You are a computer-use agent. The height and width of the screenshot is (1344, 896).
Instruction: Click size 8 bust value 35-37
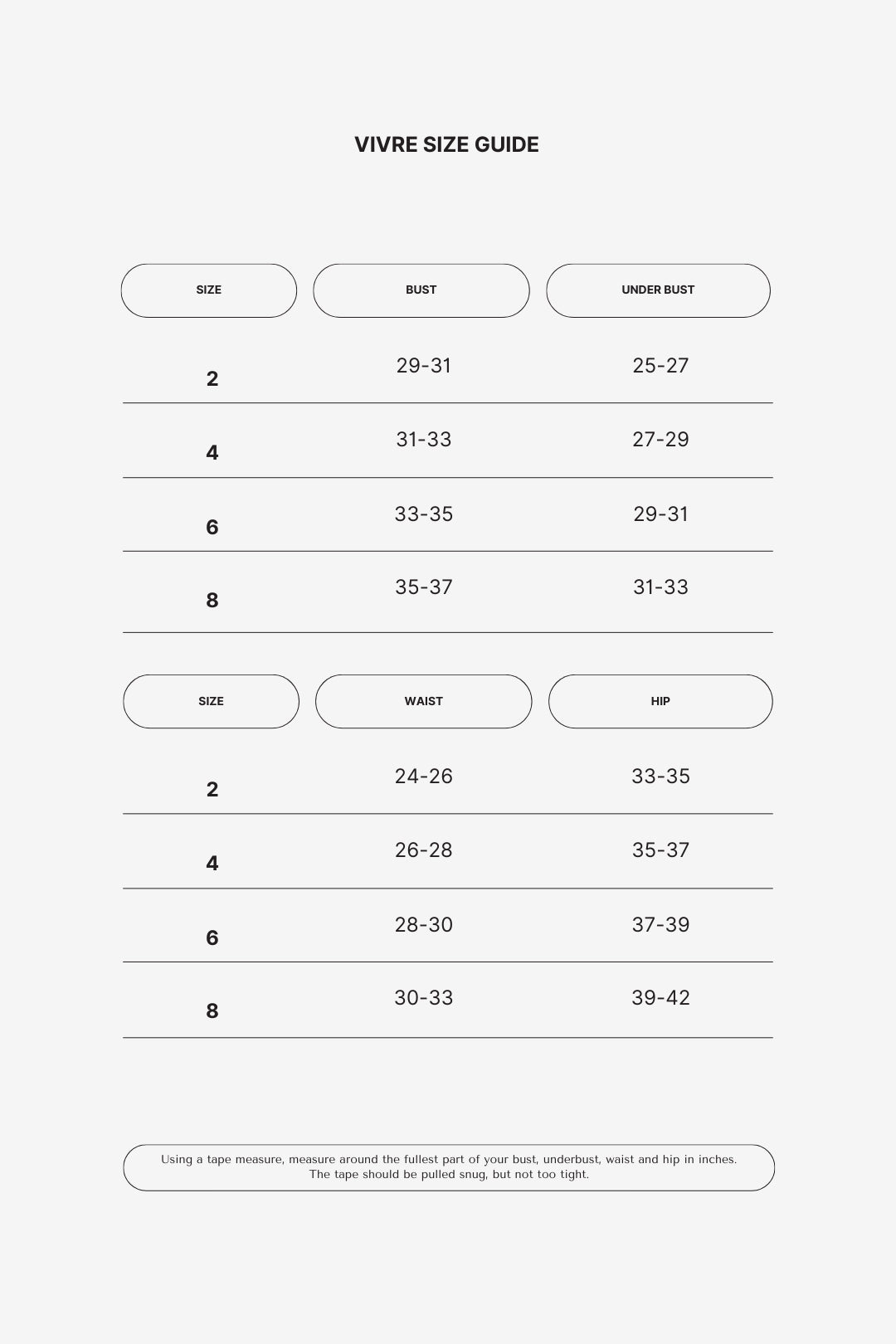point(424,587)
